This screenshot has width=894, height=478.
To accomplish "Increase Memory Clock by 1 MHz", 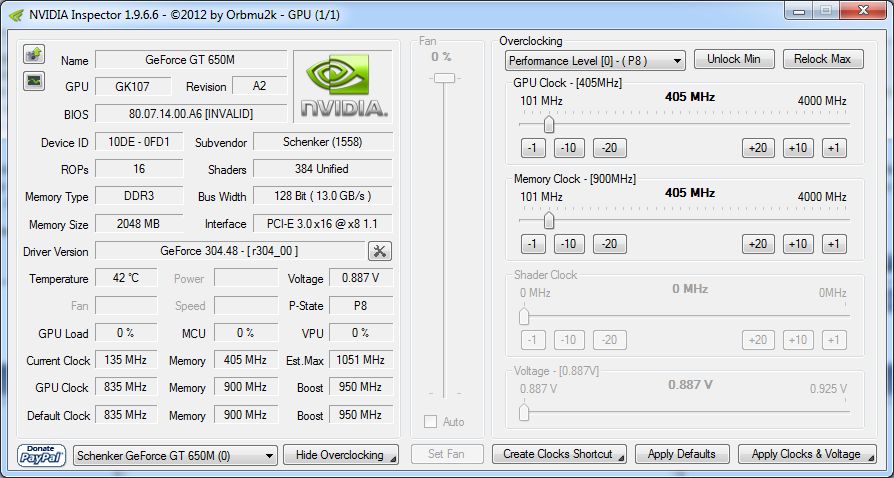I will coord(834,244).
